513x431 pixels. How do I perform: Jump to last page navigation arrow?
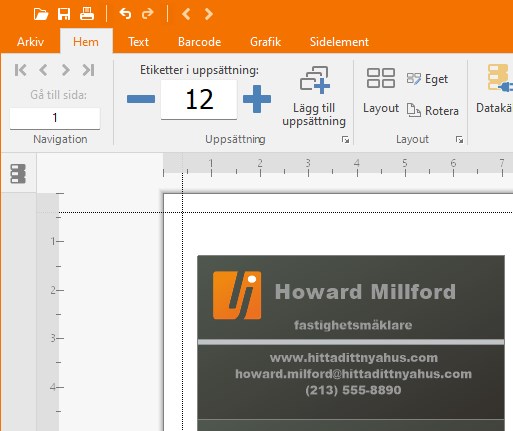(88, 70)
